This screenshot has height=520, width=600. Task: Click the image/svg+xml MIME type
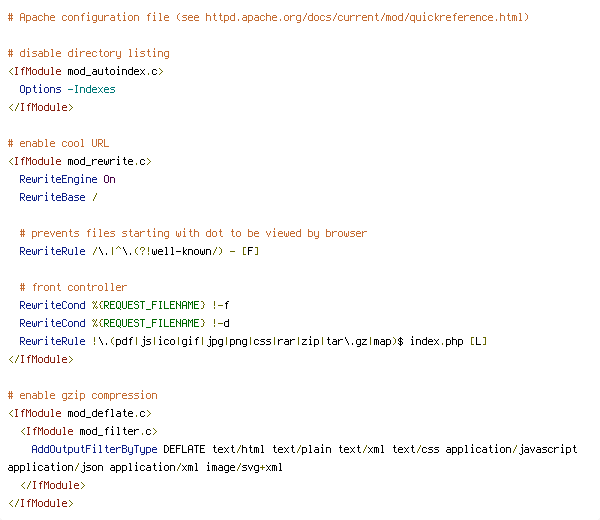pos(244,468)
